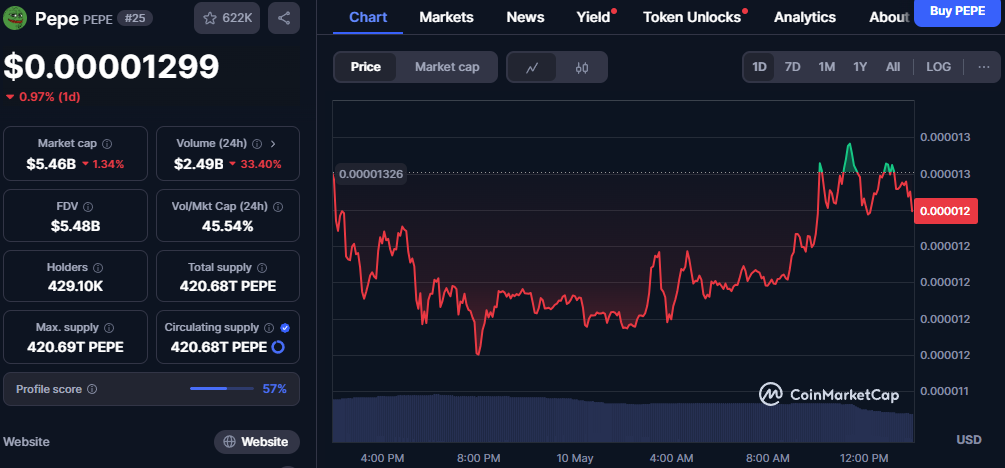1005x468 pixels.
Task: Switch to candlestick chart view
Action: click(581, 67)
